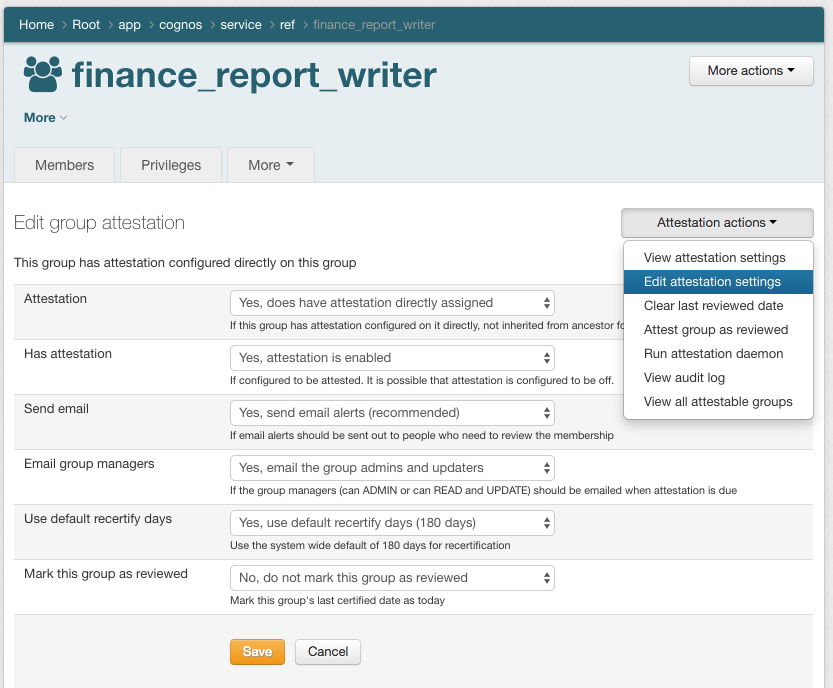Viewport: 833px width, 688px height.
Task: Choose Edit attestation settings from menu
Action: point(712,282)
